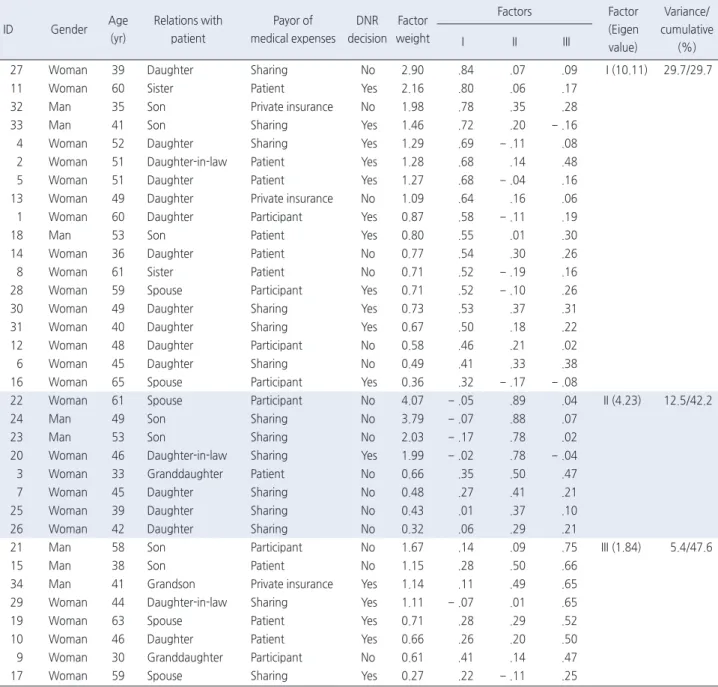Select 'I (10.11)' eigen value cell

[x=626, y=70]
